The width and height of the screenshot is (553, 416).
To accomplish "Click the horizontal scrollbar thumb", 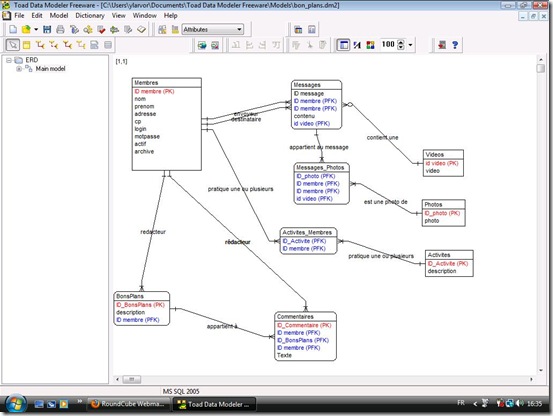I will (132, 379).
